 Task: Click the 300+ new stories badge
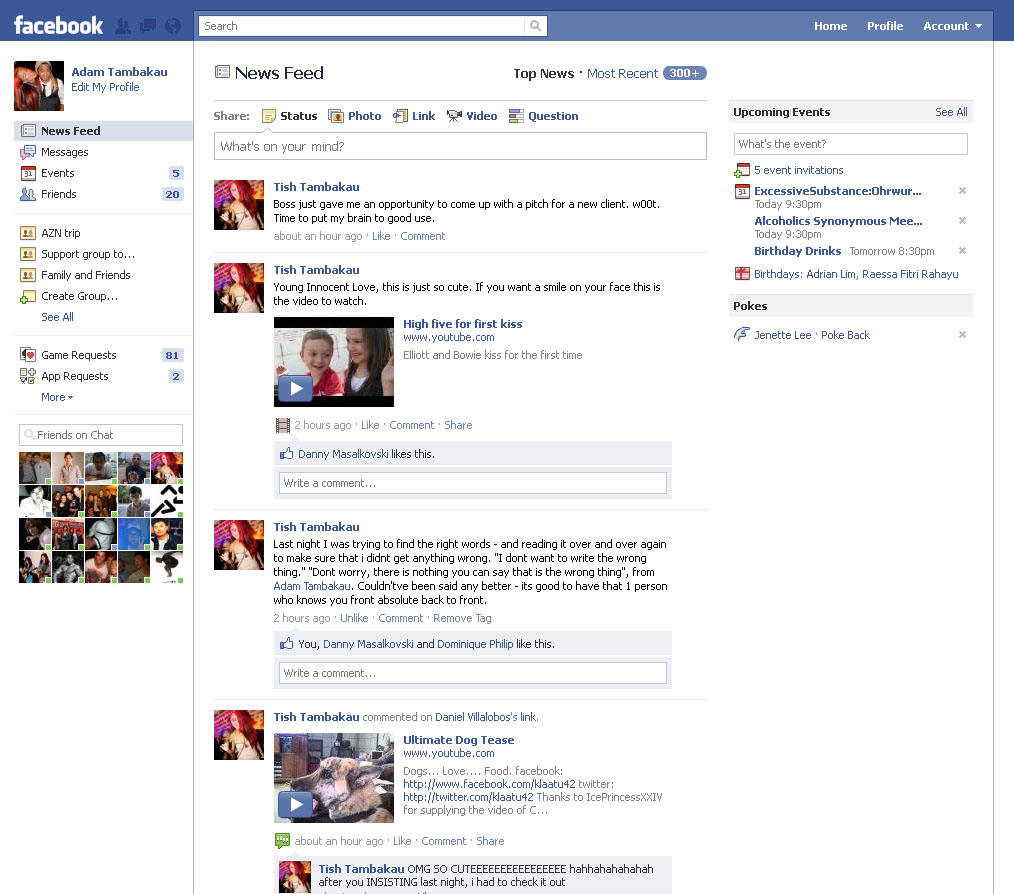684,73
